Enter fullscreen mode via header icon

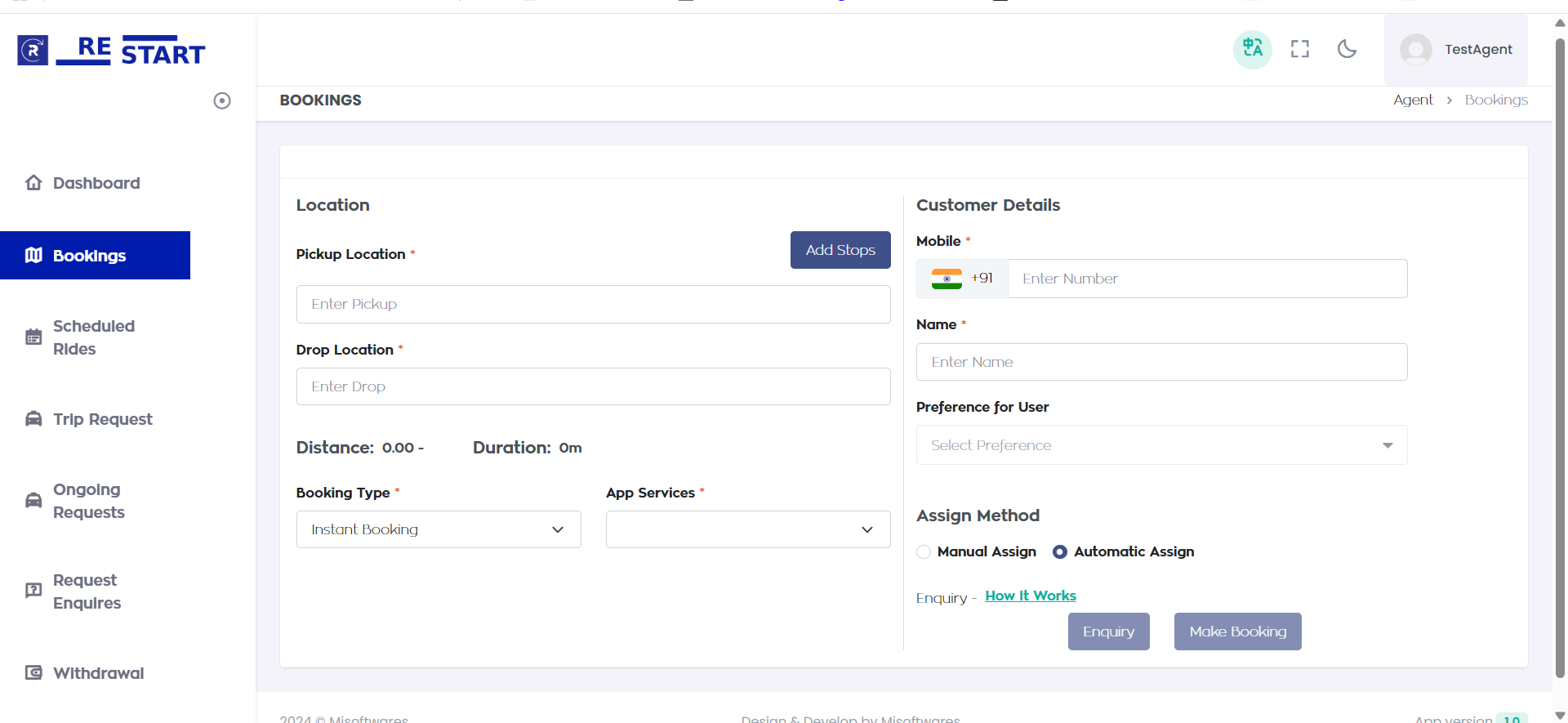pos(1300,49)
